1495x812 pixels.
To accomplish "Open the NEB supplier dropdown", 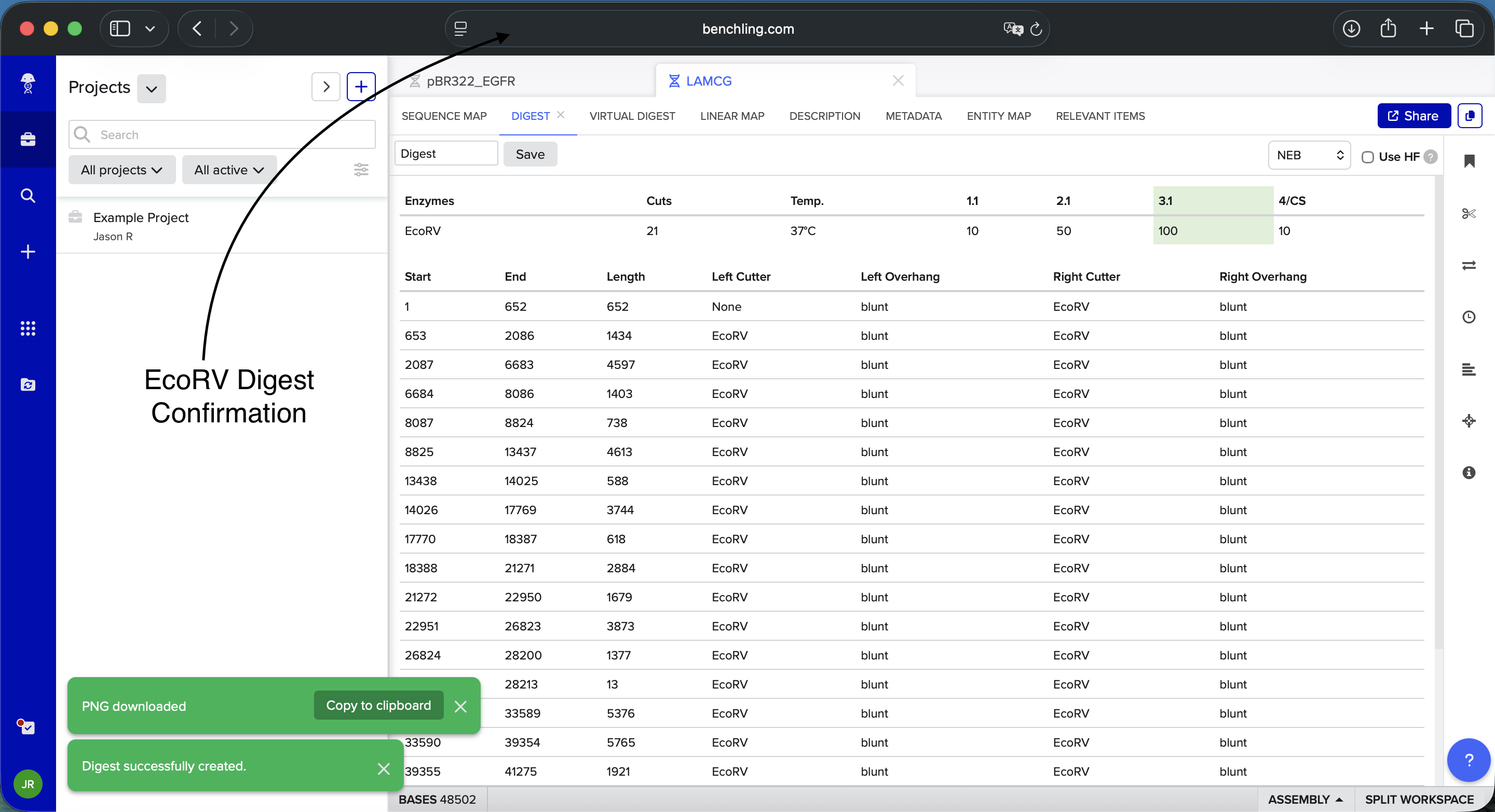I will (x=1309, y=156).
